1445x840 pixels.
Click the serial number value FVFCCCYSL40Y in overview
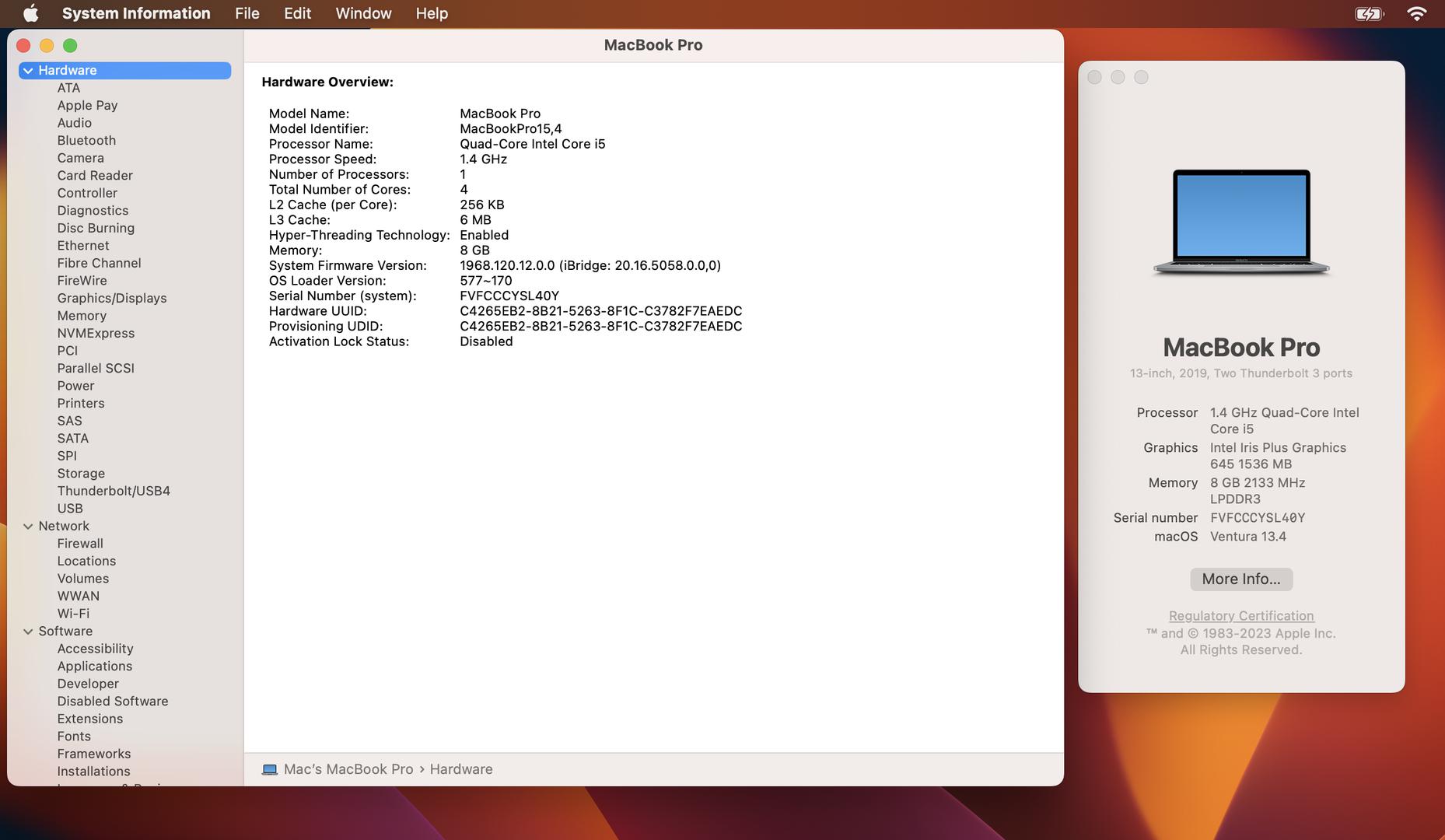(x=509, y=296)
